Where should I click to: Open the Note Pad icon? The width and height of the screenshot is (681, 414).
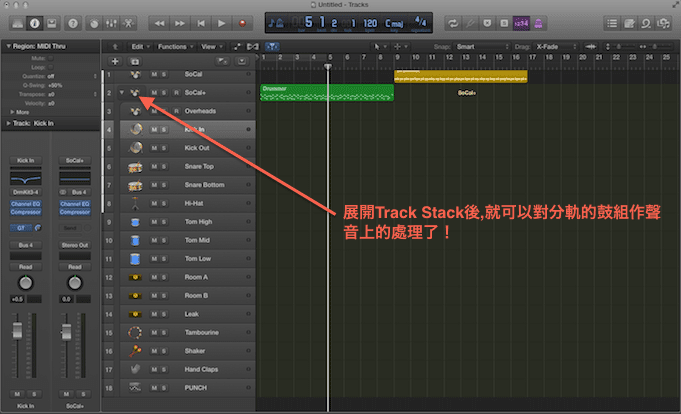pos(629,23)
